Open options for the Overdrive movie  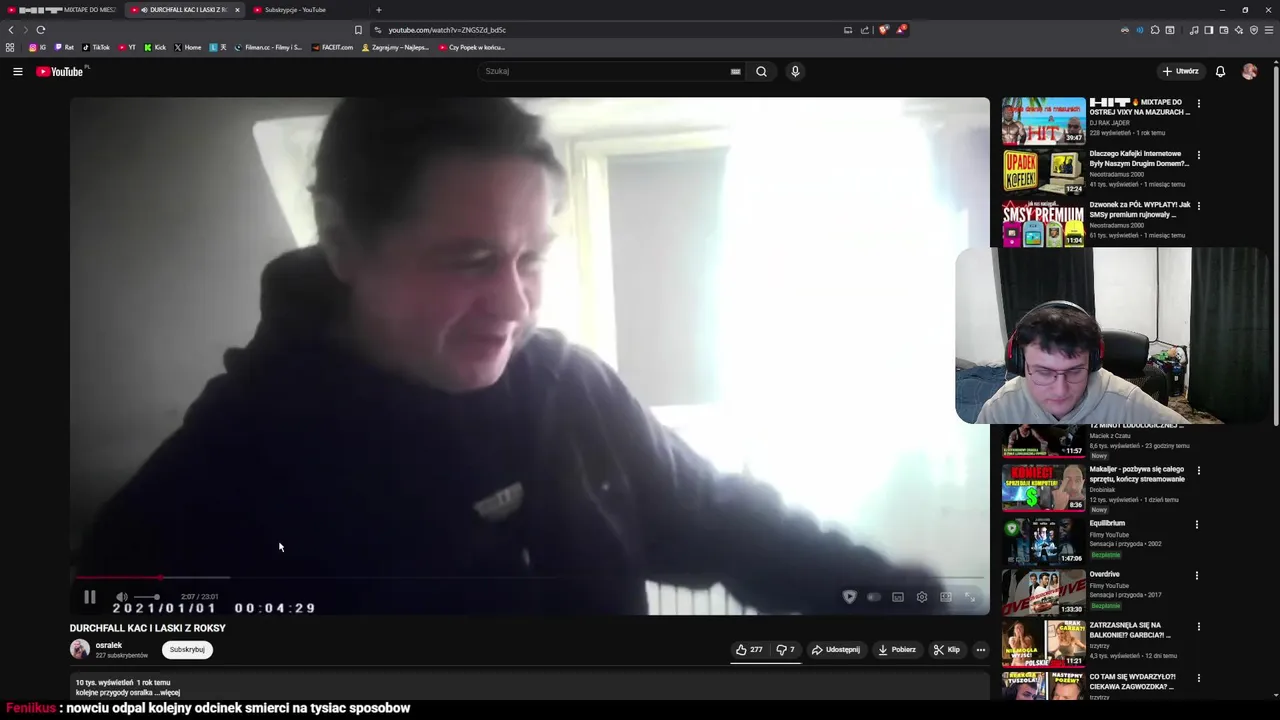(1198, 575)
